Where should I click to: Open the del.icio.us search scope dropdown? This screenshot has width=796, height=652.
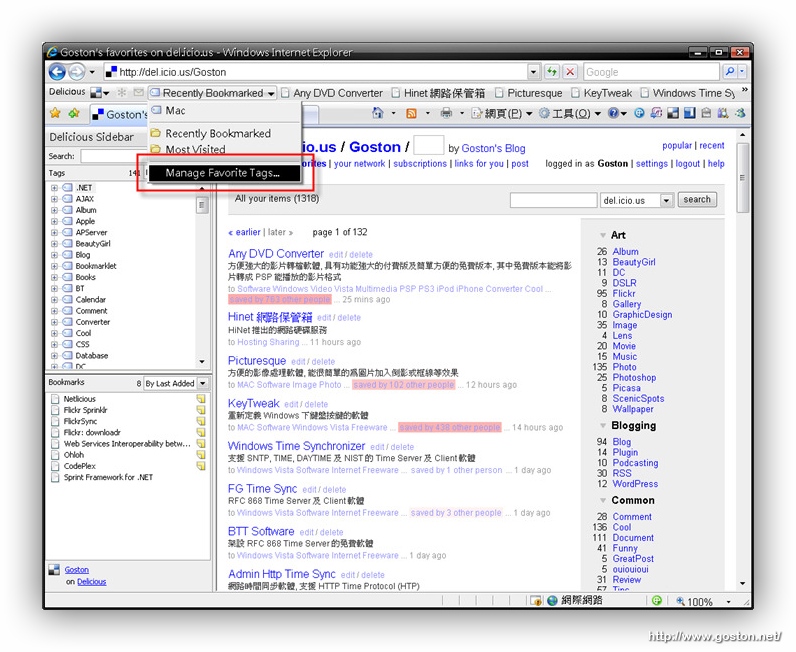click(x=666, y=200)
